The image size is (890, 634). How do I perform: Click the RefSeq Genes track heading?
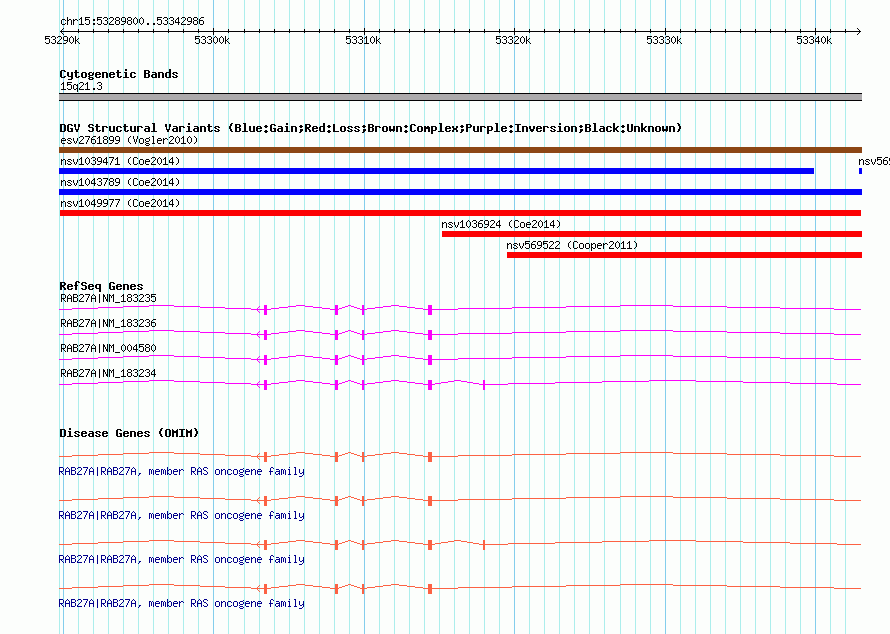(101, 287)
